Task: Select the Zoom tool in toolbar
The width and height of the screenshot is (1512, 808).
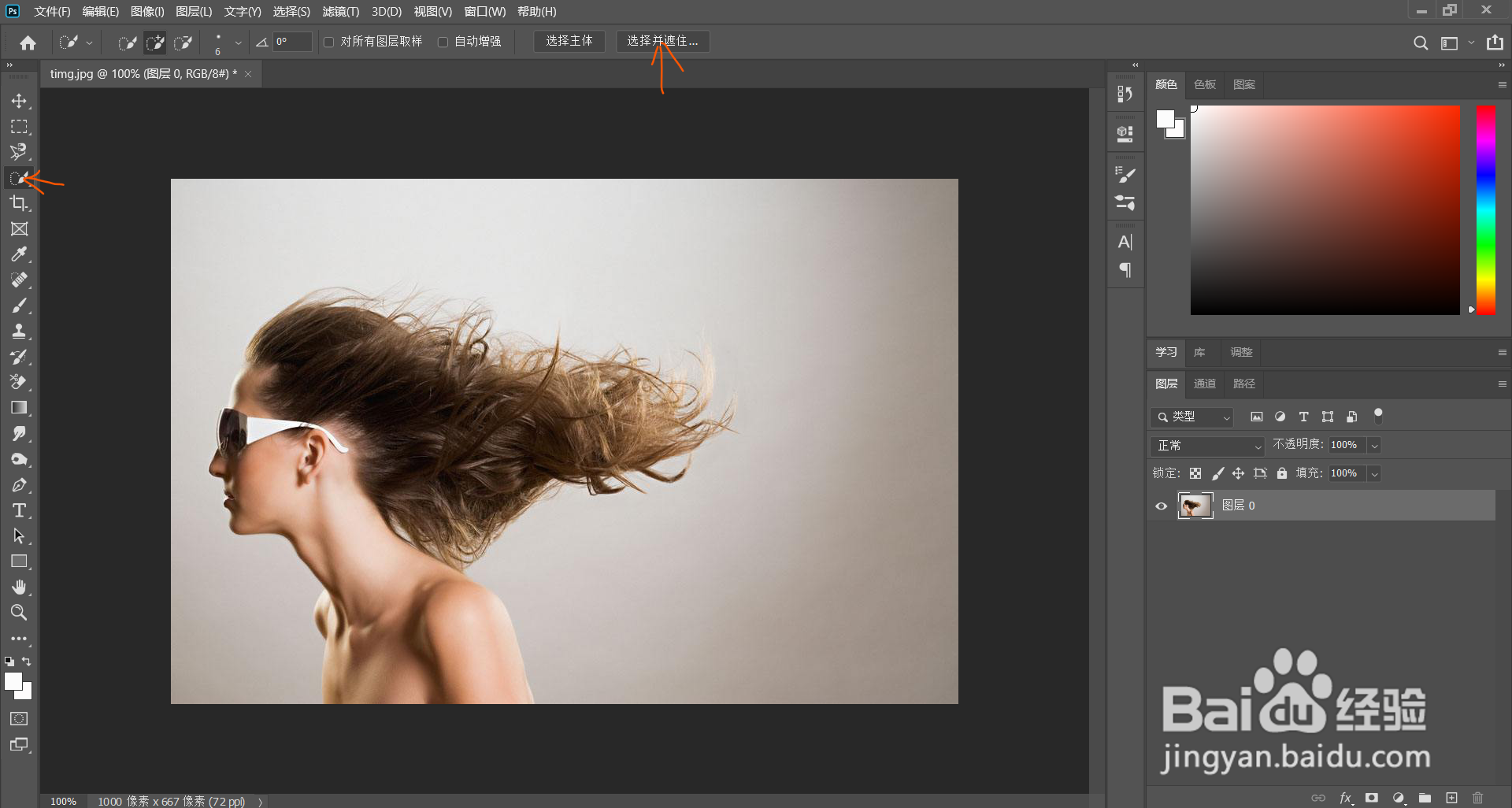Action: pos(19,612)
